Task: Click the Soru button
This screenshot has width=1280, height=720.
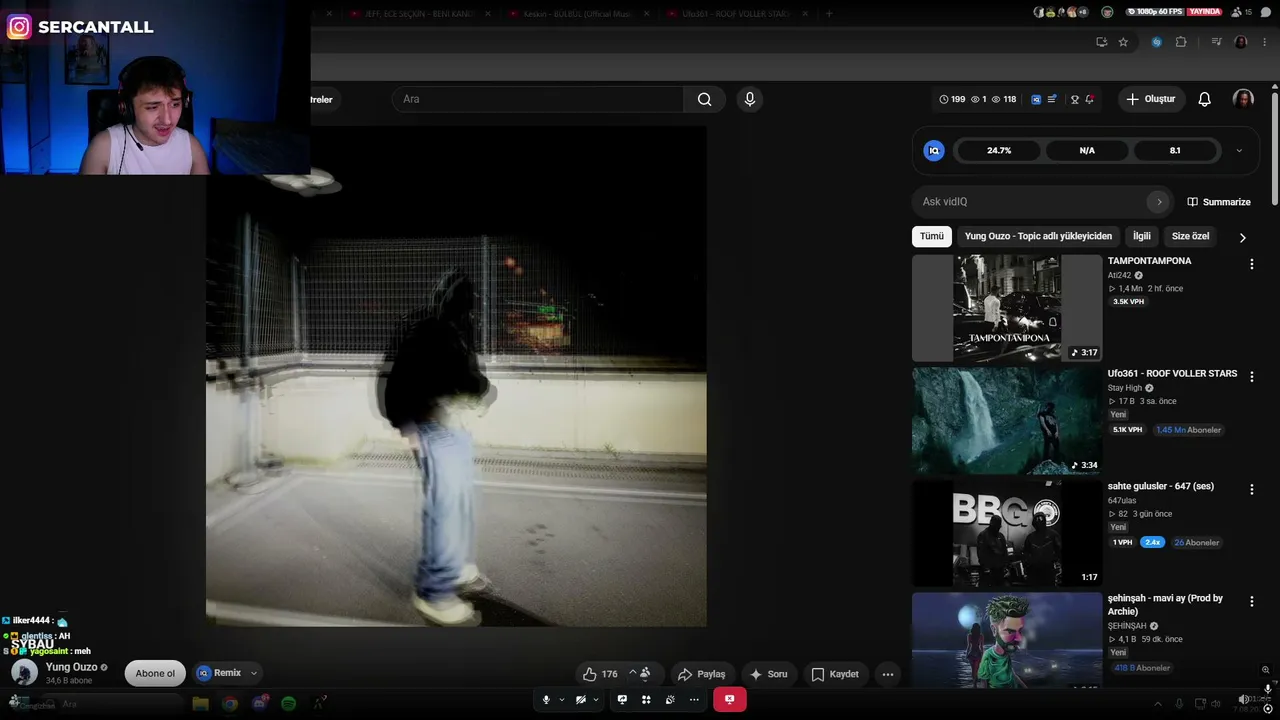Action: pos(768,674)
